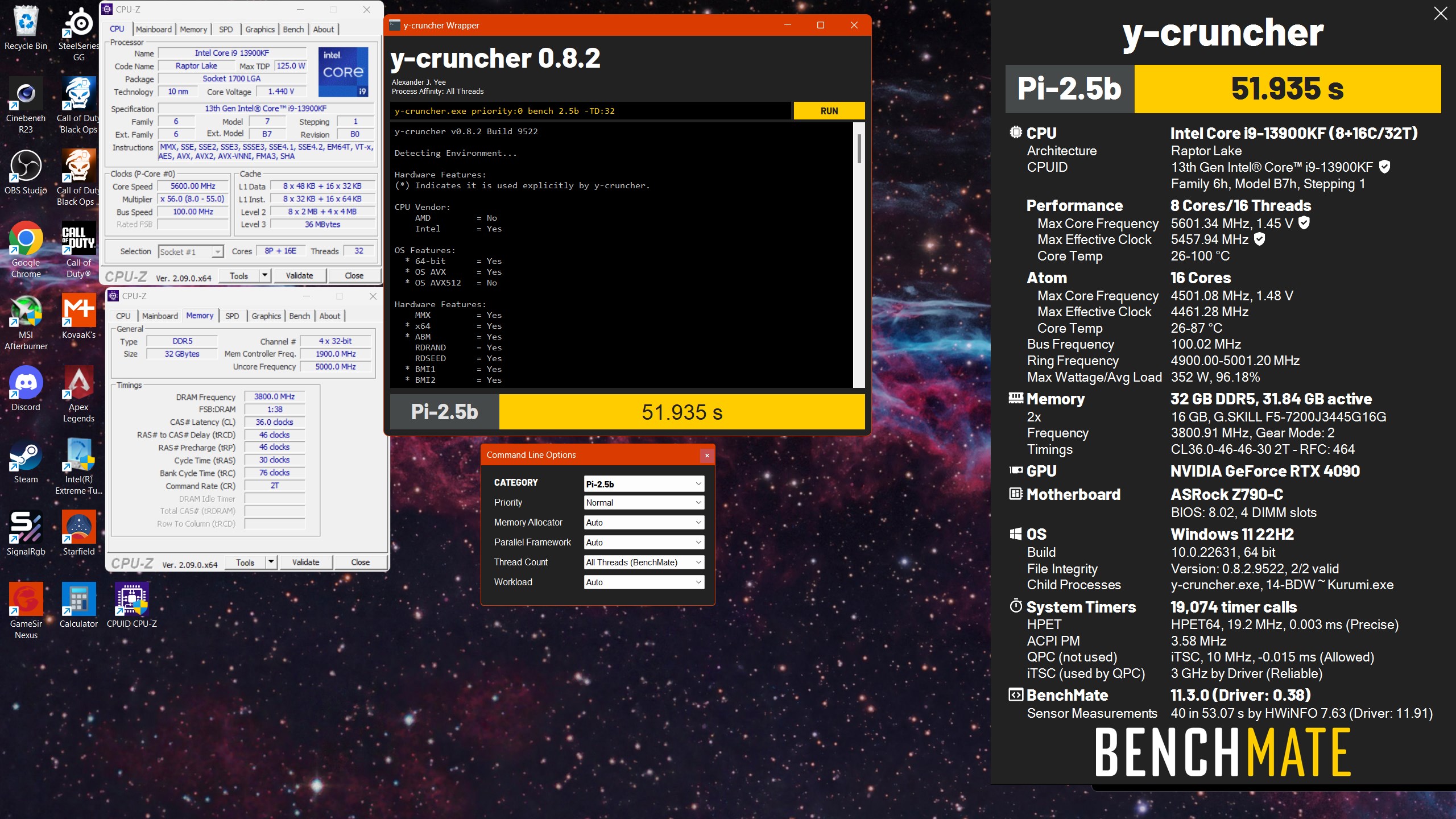Click the y-cruncher console scrollbar thumb

[859, 148]
